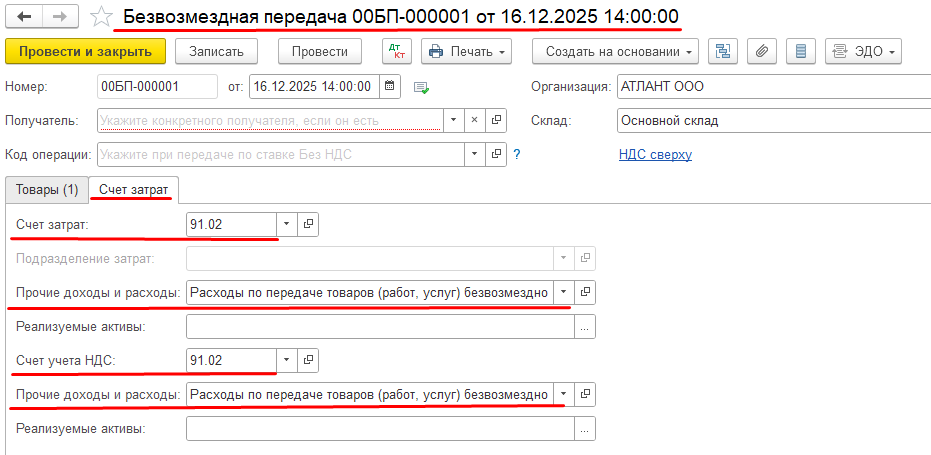
Task: Expand the Счет затрат dropdown
Action: pyautogui.click(x=287, y=224)
